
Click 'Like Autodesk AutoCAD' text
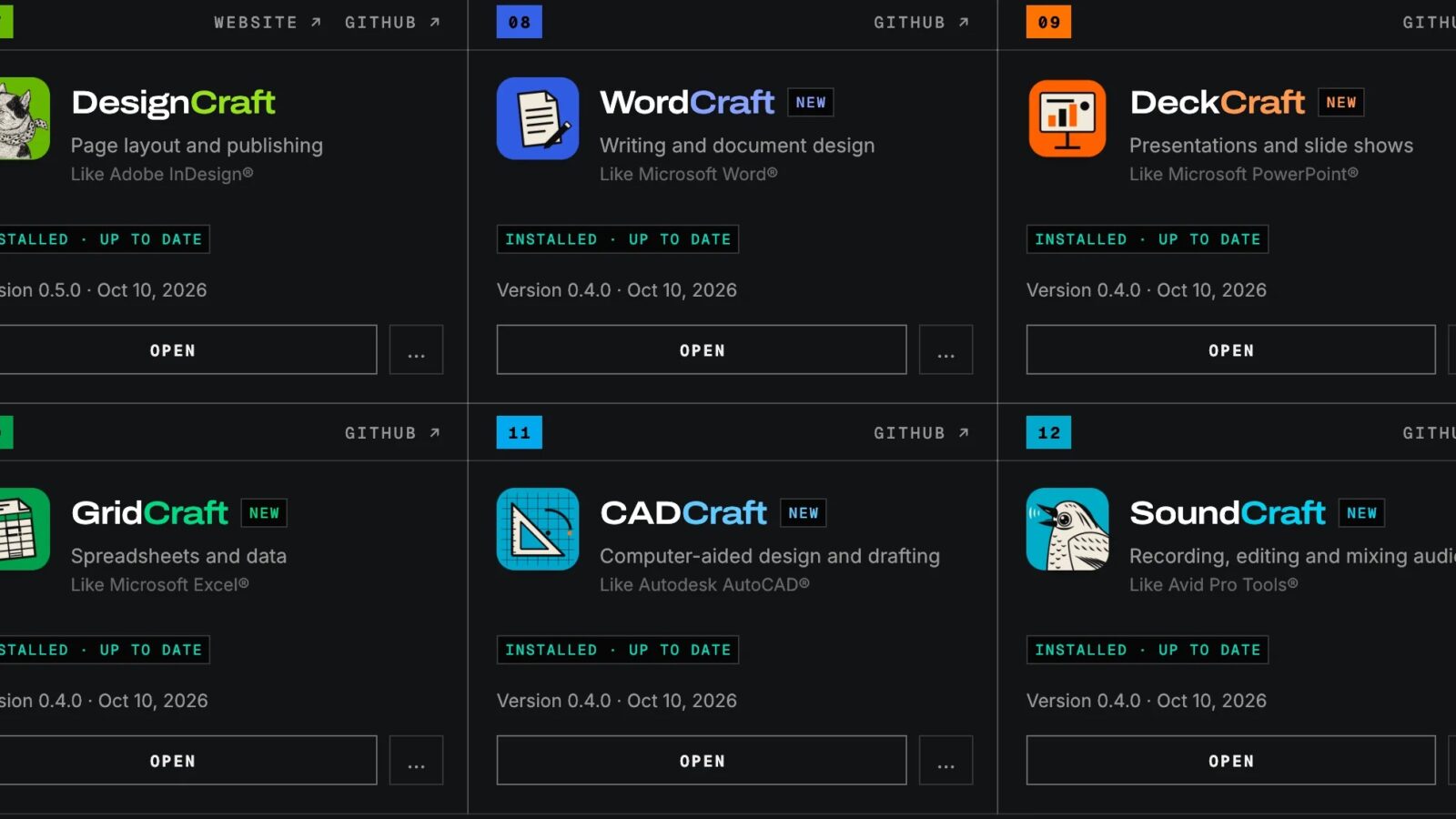[704, 585]
